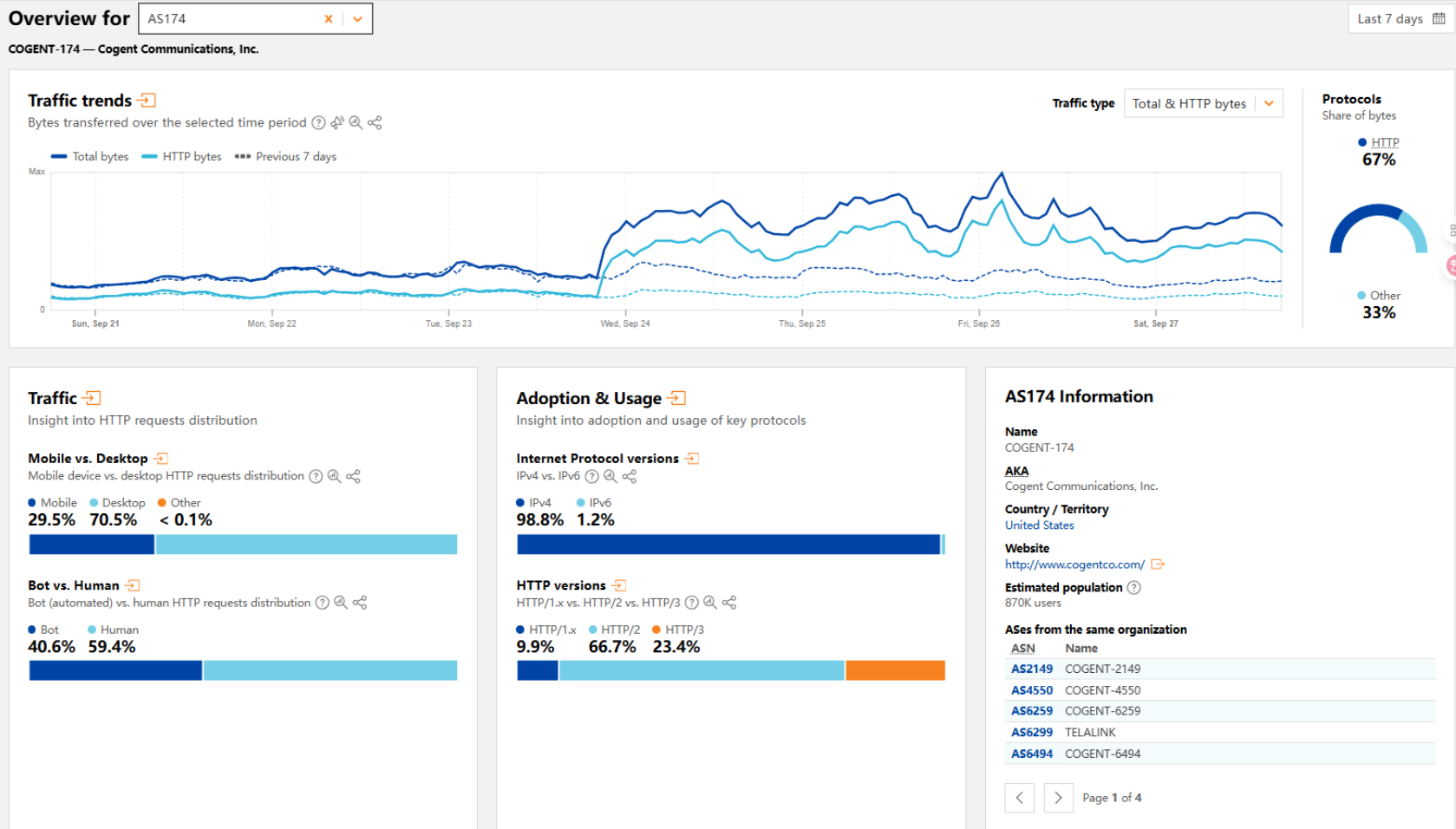Toggle the Previous 7 days legend series

(285, 157)
